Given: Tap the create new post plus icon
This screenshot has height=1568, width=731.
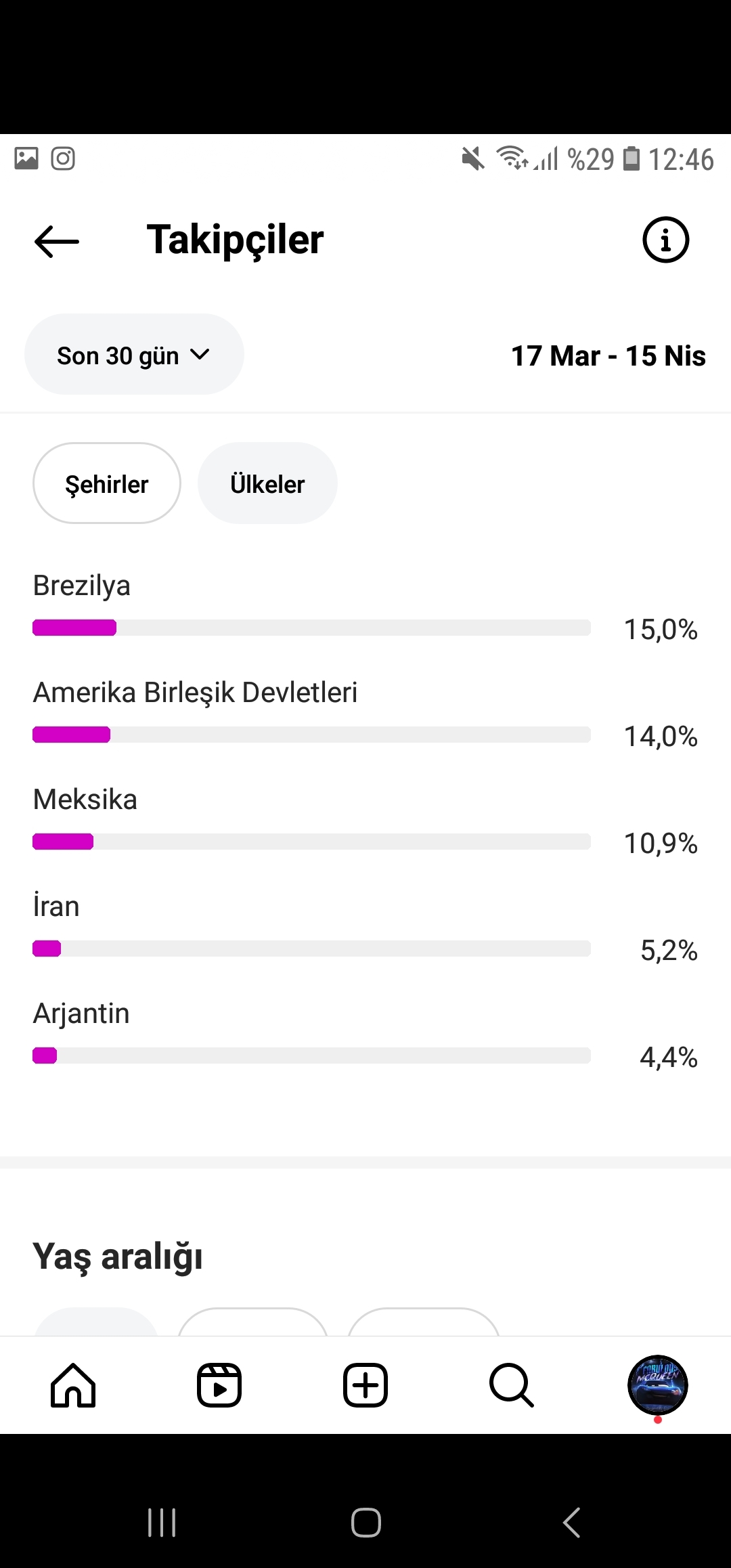Looking at the screenshot, I should pyautogui.click(x=365, y=1385).
